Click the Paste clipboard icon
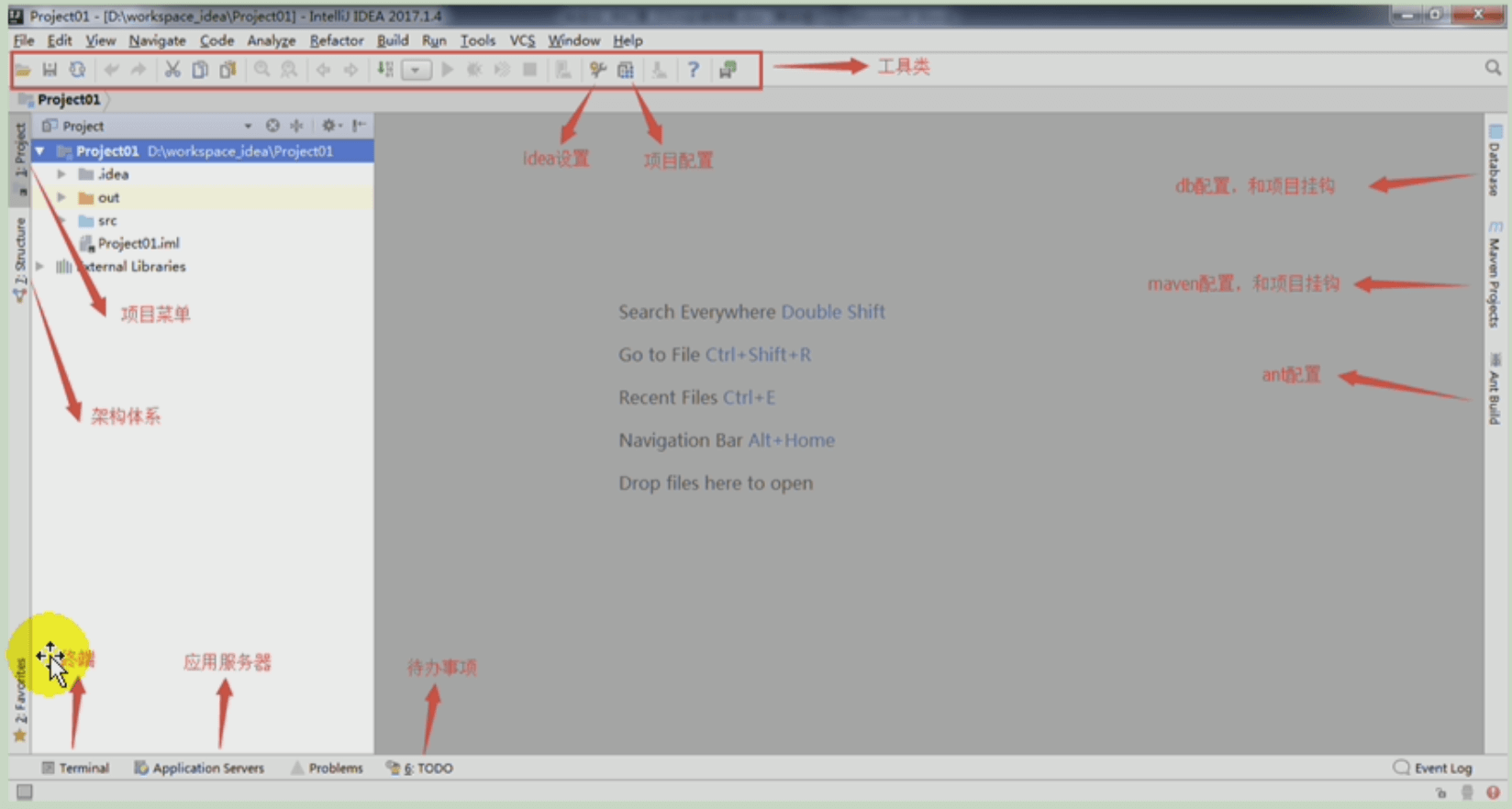Screen dimensions: 1512x809 pyautogui.click(x=228, y=70)
